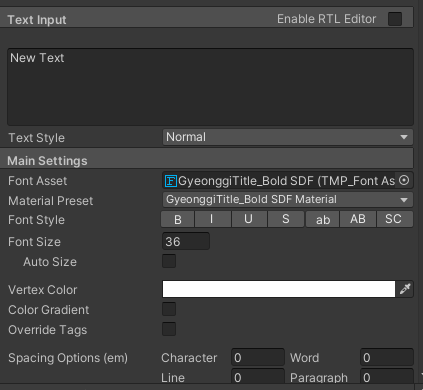Open the Font Asset object picker circle icon
This screenshot has height=390, width=423.
[x=404, y=180]
